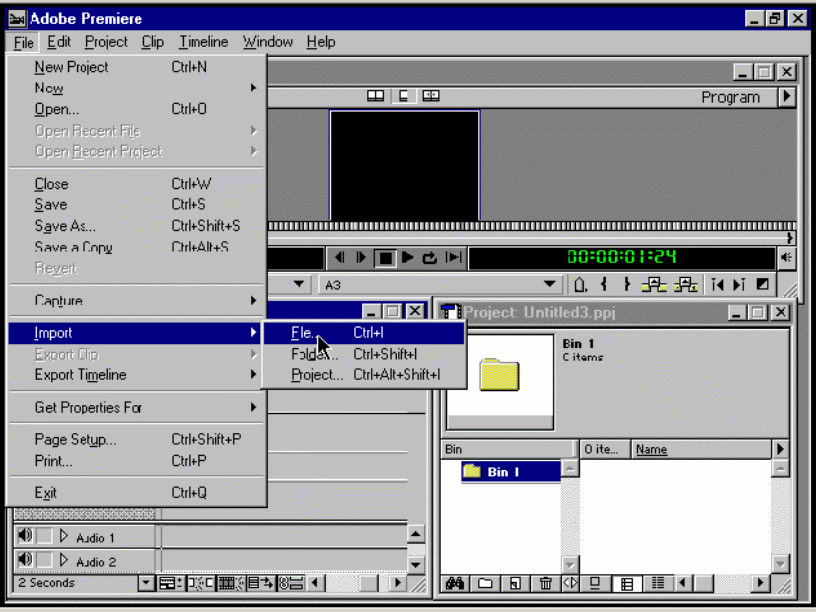Choose Import Folder from submenu
This screenshot has height=612, width=816.
364,354
